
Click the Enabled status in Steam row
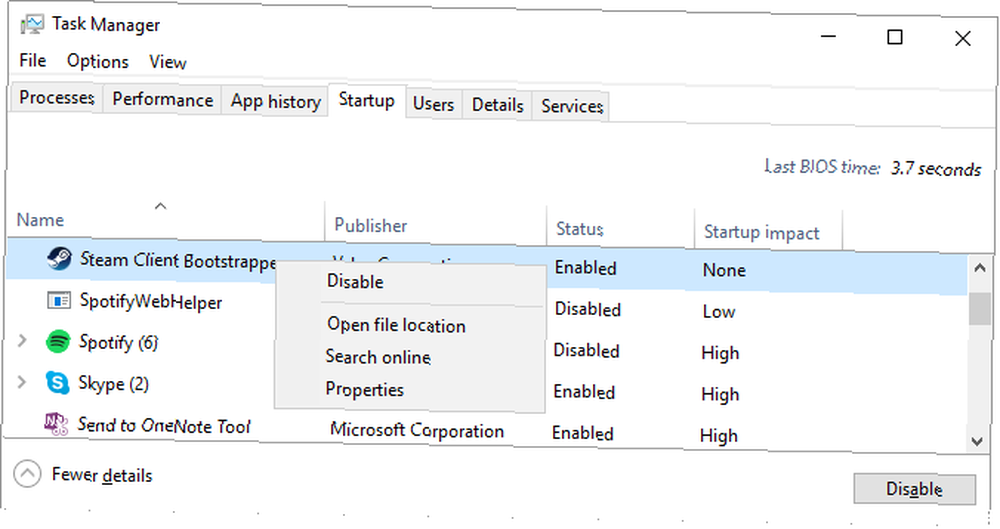[585, 268]
